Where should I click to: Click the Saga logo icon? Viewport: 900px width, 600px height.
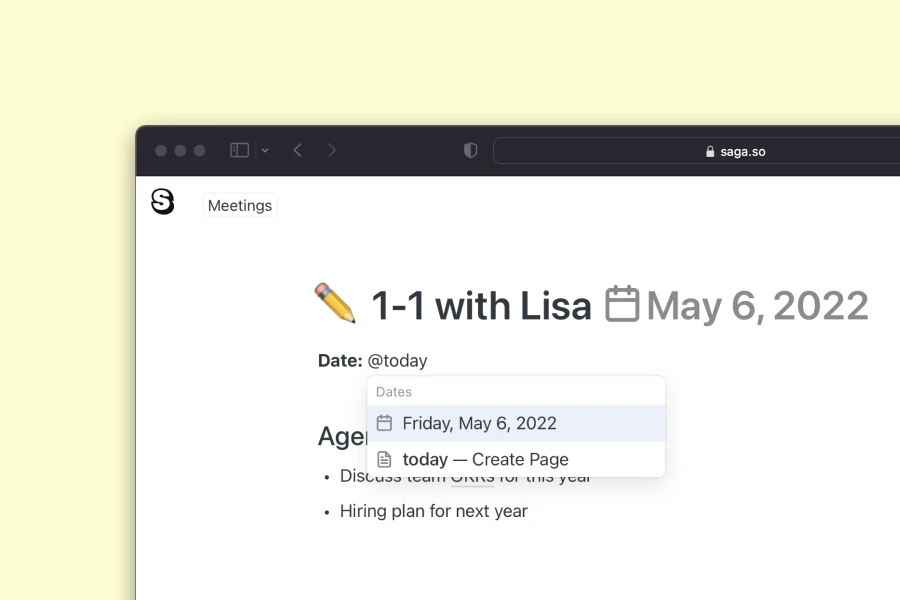point(162,202)
